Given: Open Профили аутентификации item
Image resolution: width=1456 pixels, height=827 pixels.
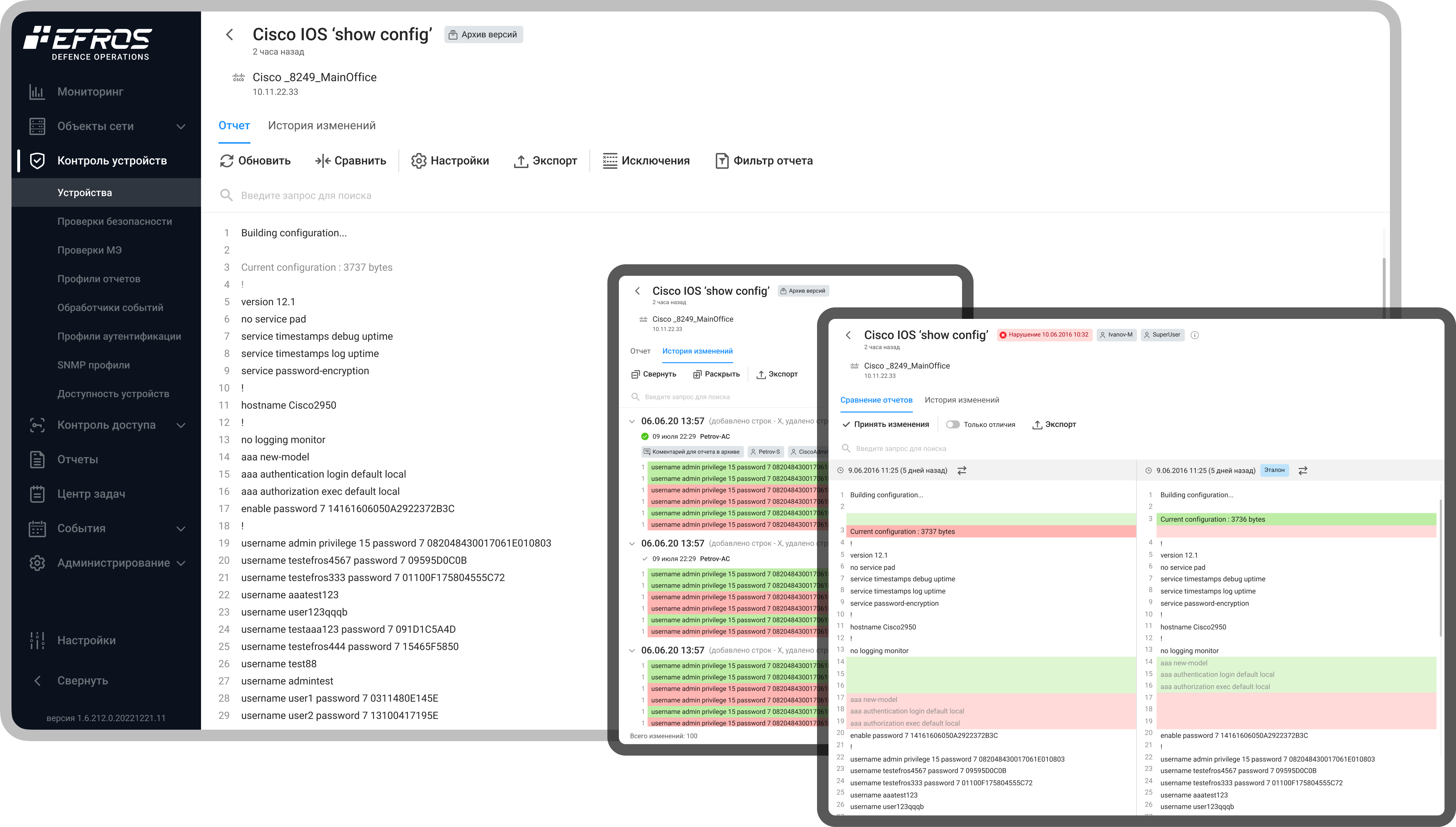Looking at the screenshot, I should click(119, 336).
